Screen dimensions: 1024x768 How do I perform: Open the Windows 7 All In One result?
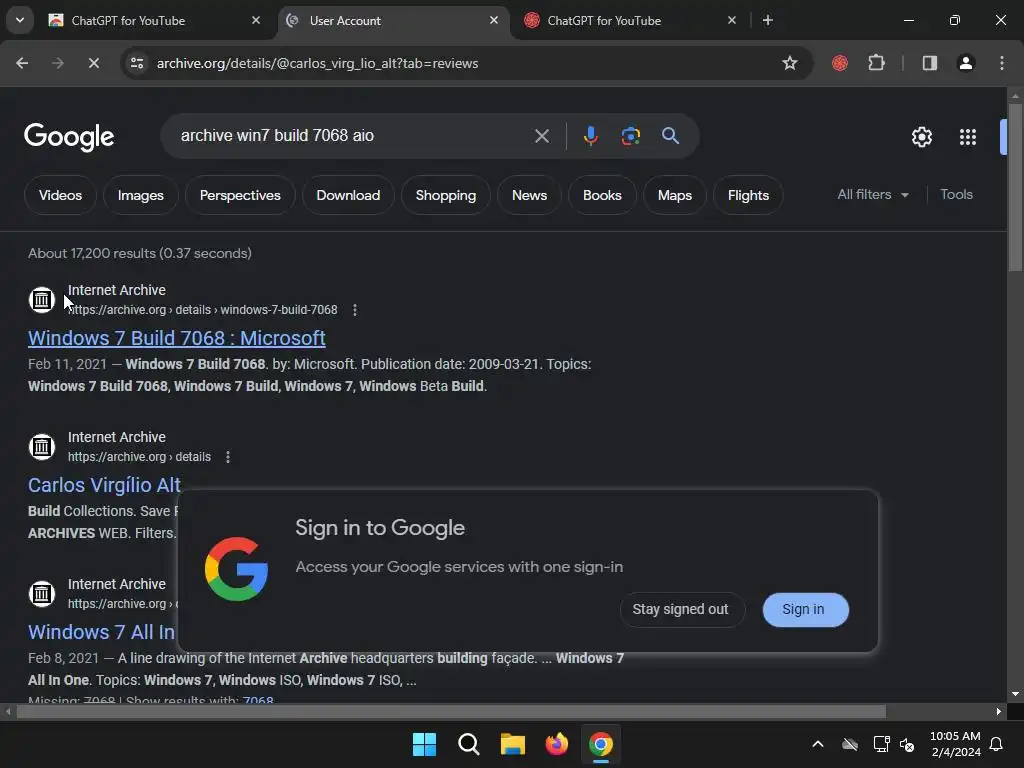(x=101, y=632)
